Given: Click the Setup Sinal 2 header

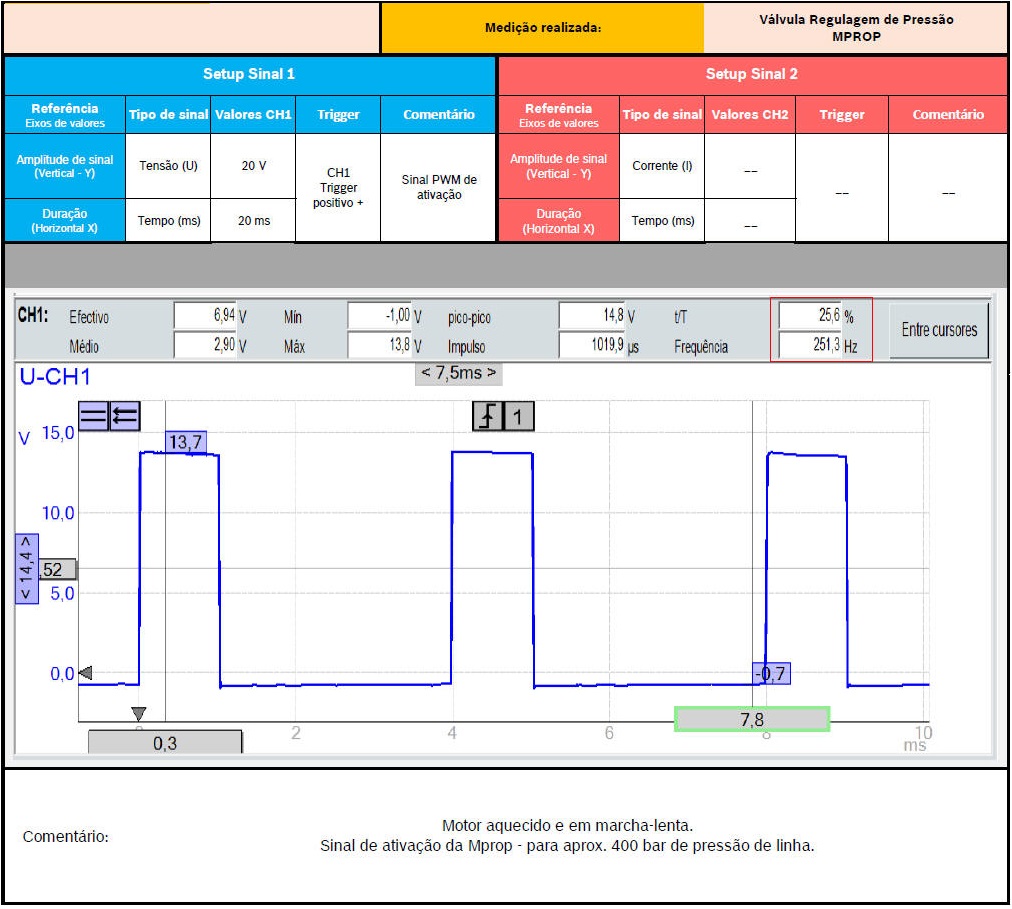Looking at the screenshot, I should (751, 74).
